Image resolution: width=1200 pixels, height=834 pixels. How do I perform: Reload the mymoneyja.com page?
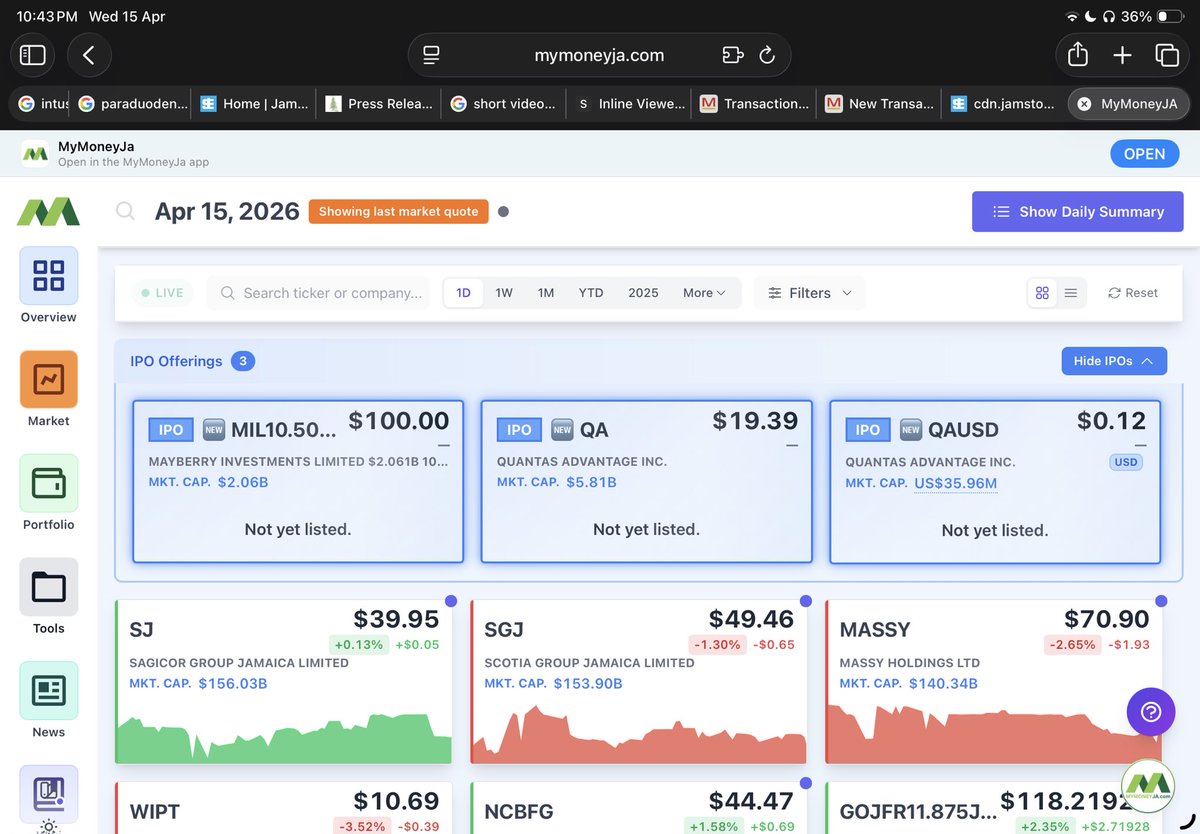[x=767, y=55]
